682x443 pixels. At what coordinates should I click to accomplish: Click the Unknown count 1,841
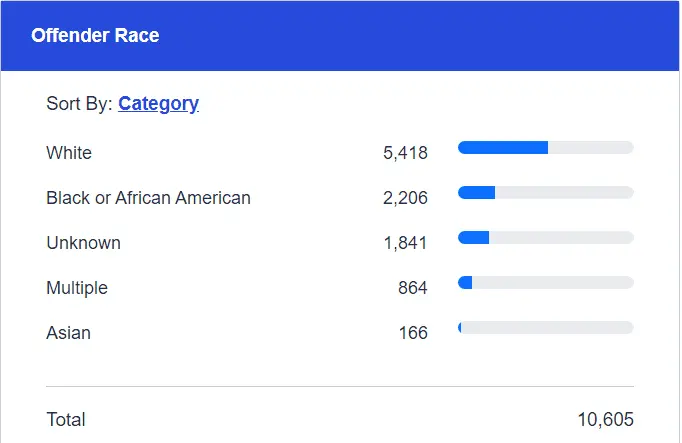coord(405,243)
